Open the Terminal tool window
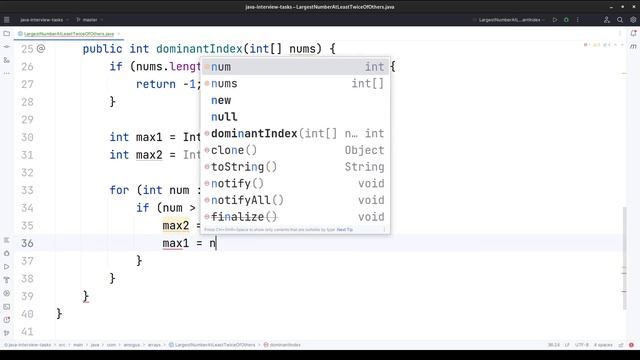640x360 pixels. [7, 307]
